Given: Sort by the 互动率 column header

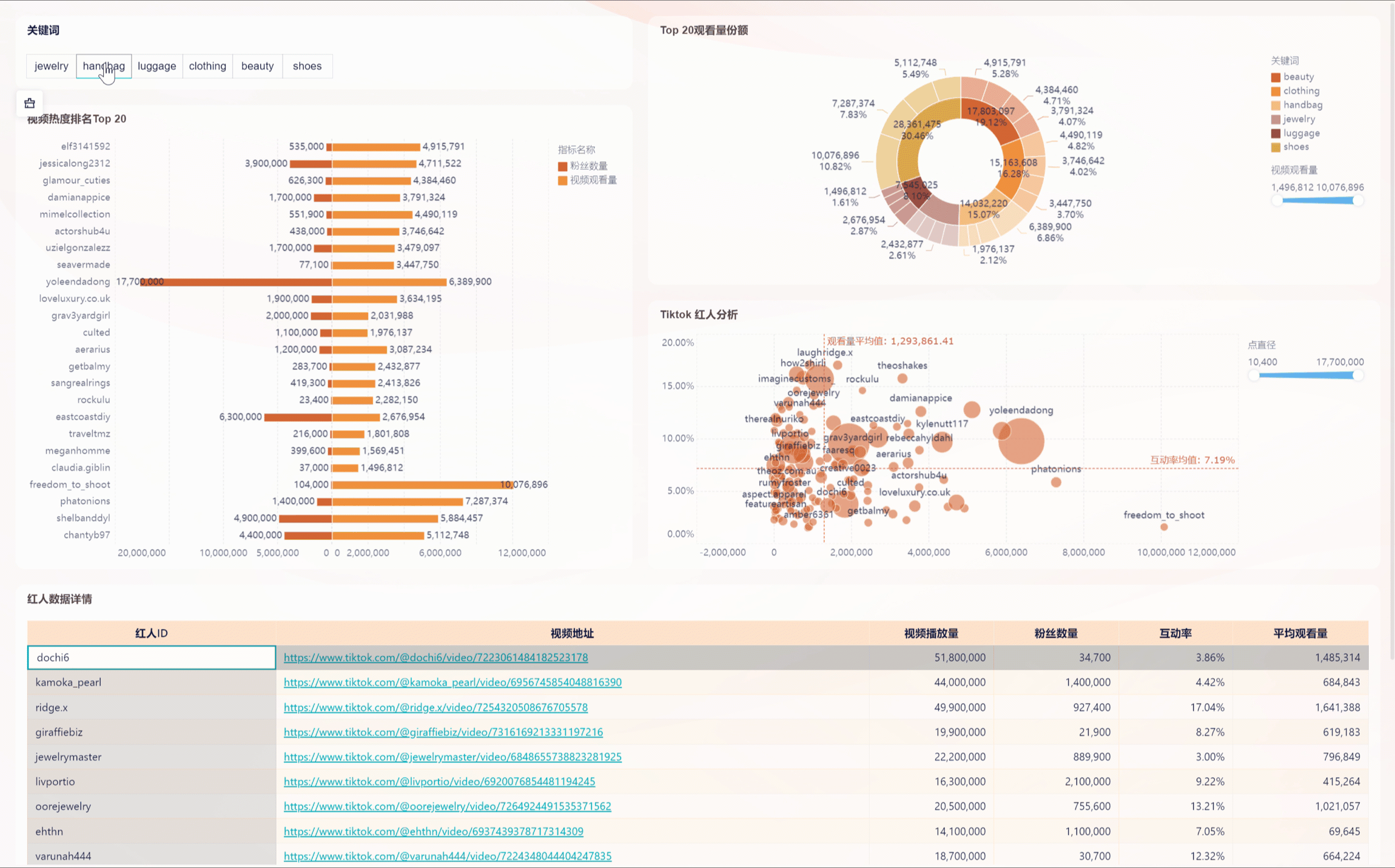Looking at the screenshot, I should click(x=1175, y=633).
